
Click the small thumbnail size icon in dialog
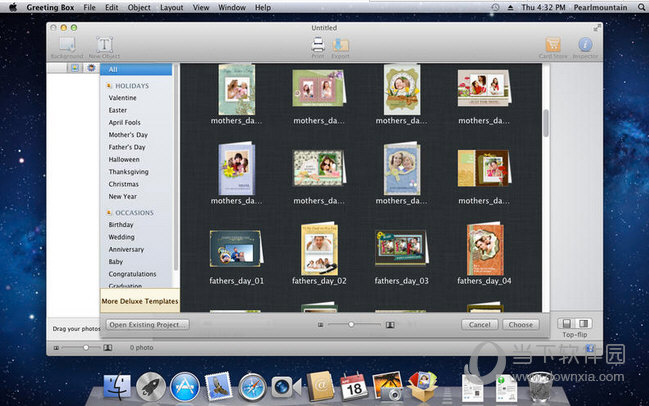(320, 325)
